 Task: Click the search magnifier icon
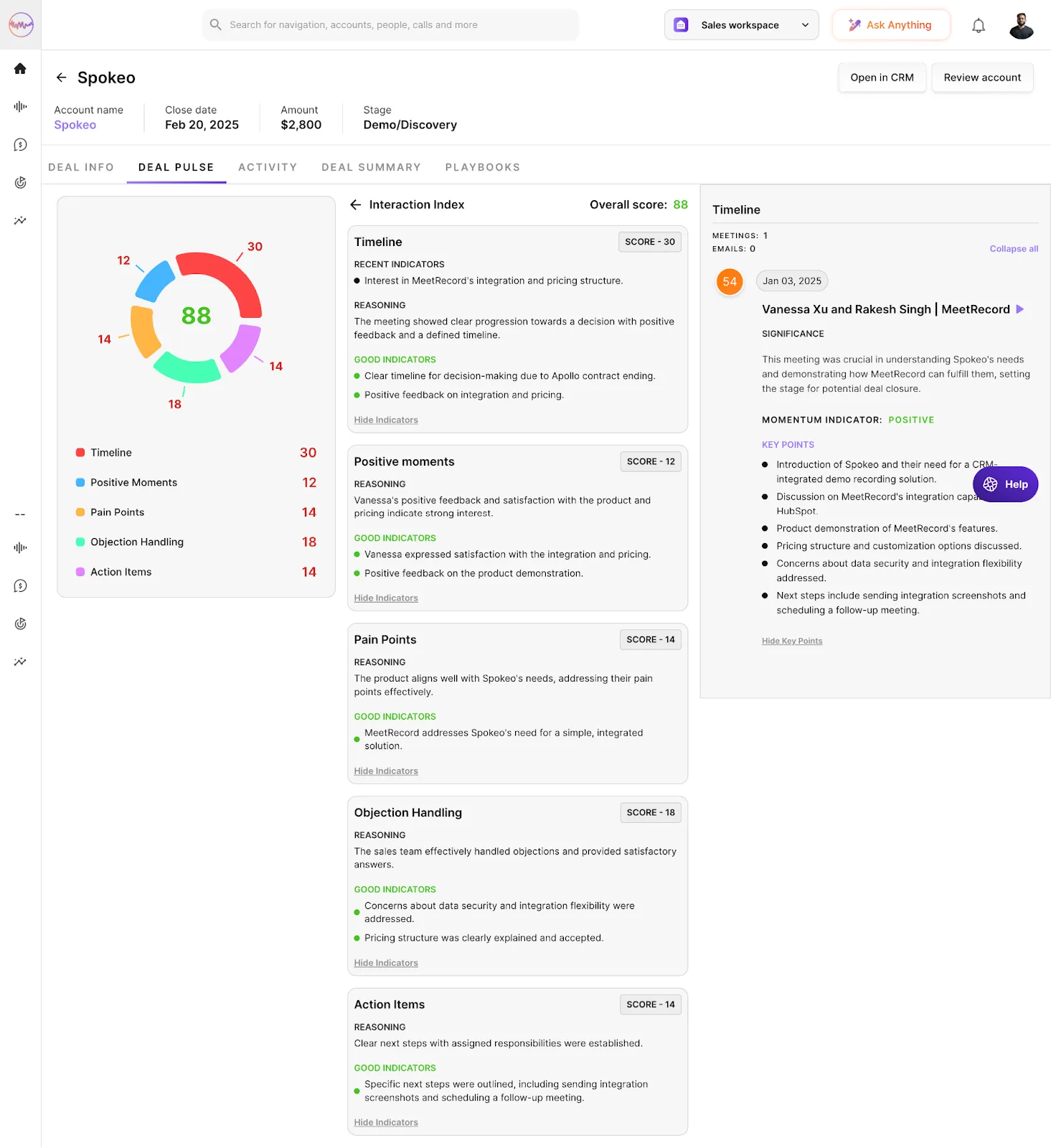(215, 24)
